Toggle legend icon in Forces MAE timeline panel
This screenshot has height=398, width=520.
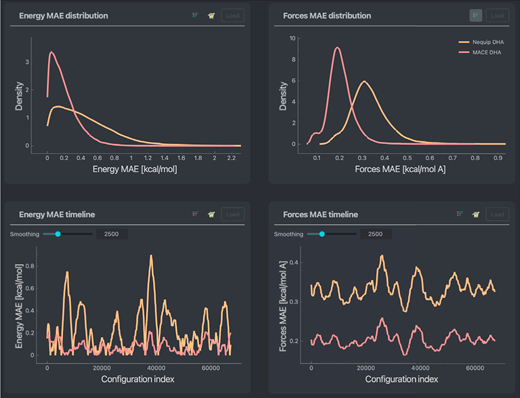460,214
